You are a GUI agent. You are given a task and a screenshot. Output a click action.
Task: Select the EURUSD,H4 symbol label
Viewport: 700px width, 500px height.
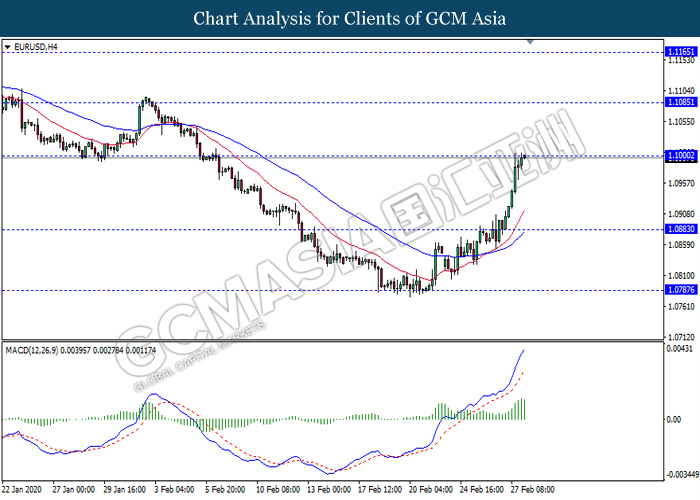(x=33, y=46)
